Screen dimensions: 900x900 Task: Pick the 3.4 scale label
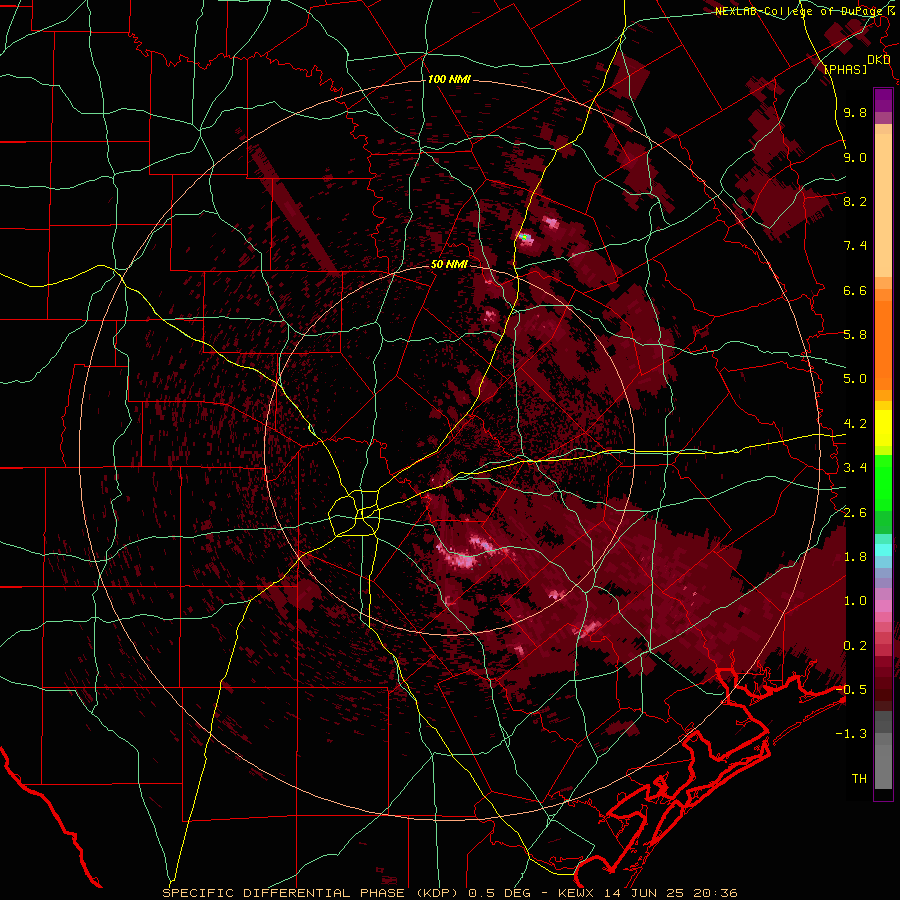tap(855, 468)
